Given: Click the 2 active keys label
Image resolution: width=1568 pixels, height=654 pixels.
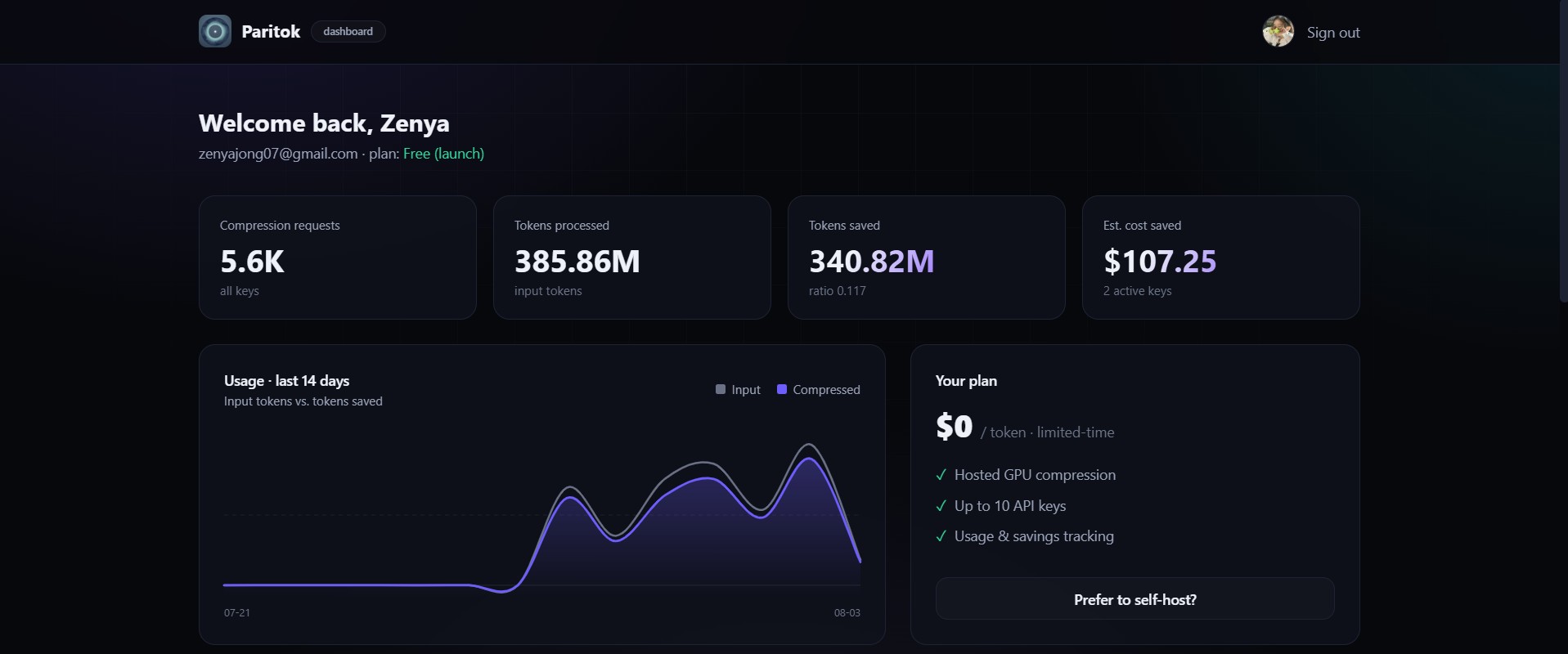Looking at the screenshot, I should [1137, 291].
